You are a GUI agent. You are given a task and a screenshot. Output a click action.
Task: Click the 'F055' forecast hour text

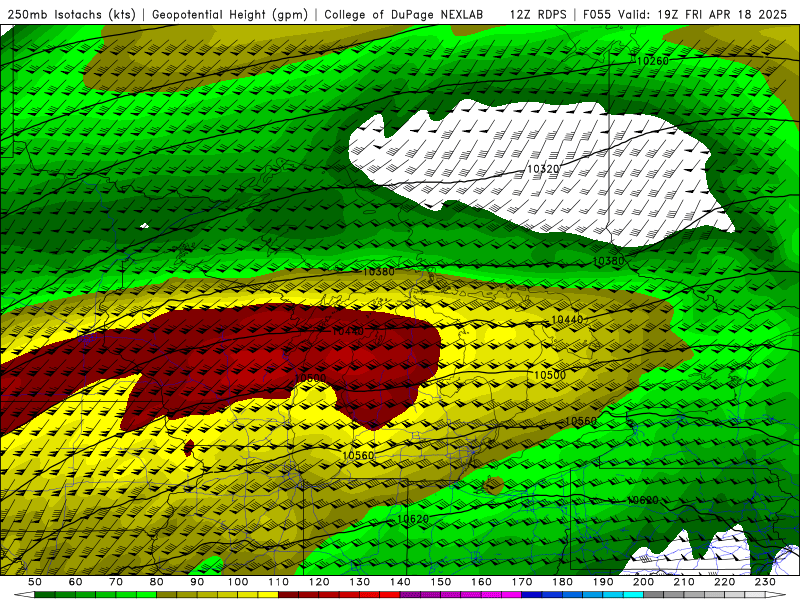tap(597, 15)
